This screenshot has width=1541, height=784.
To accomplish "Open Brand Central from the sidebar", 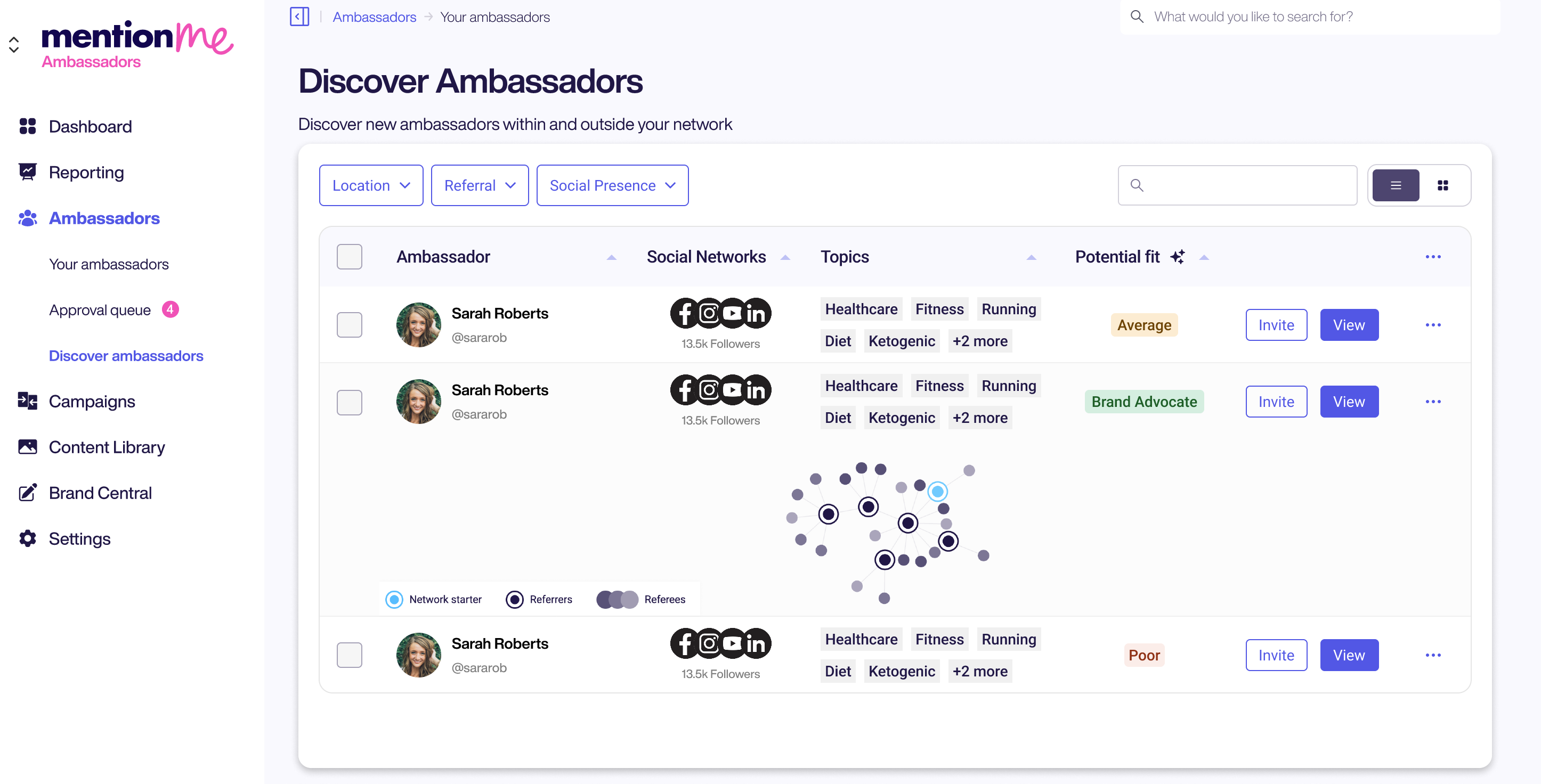I will 100,492.
